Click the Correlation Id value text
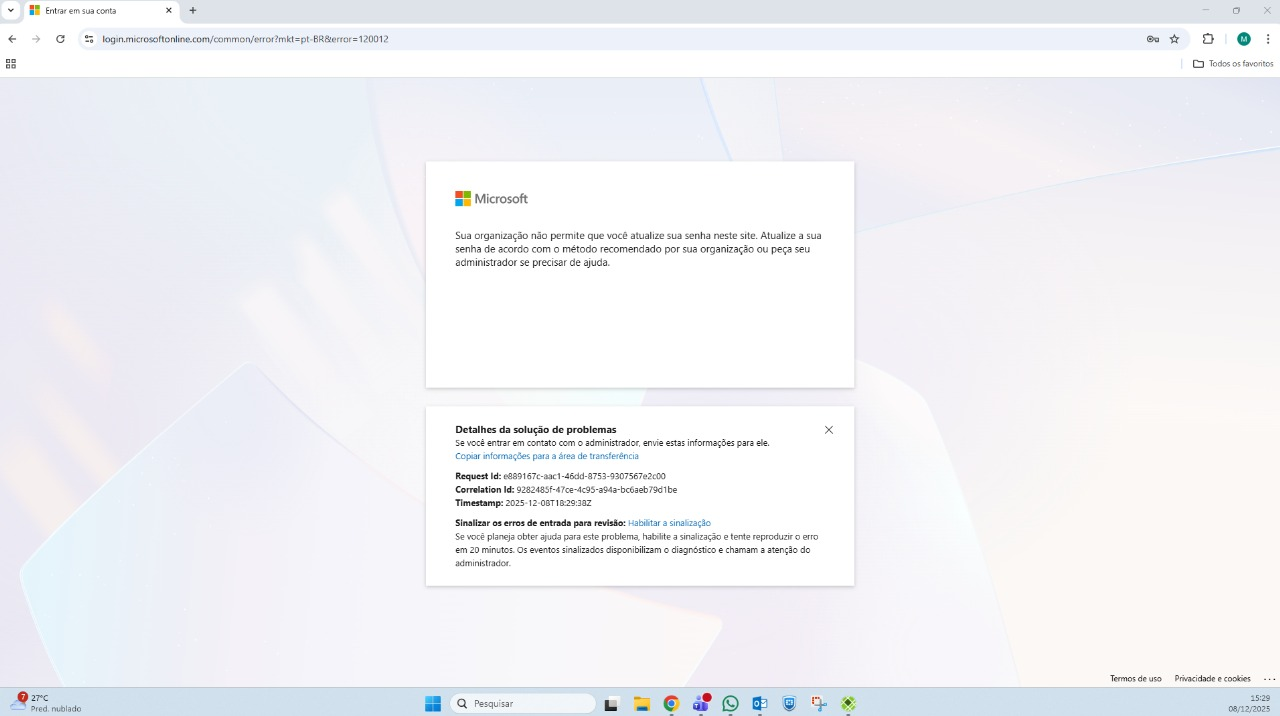The image size is (1280, 716). click(x=597, y=490)
